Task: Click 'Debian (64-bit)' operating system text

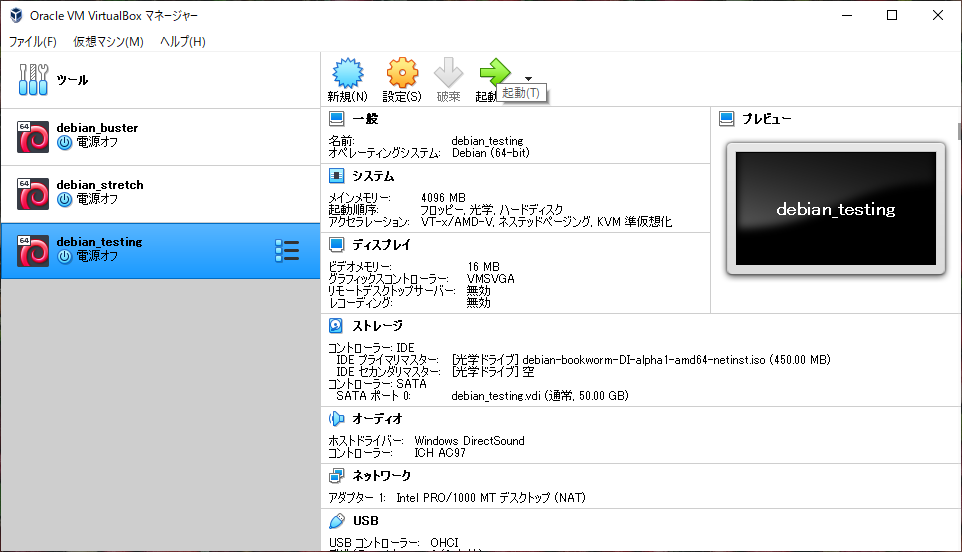Action: (491, 153)
